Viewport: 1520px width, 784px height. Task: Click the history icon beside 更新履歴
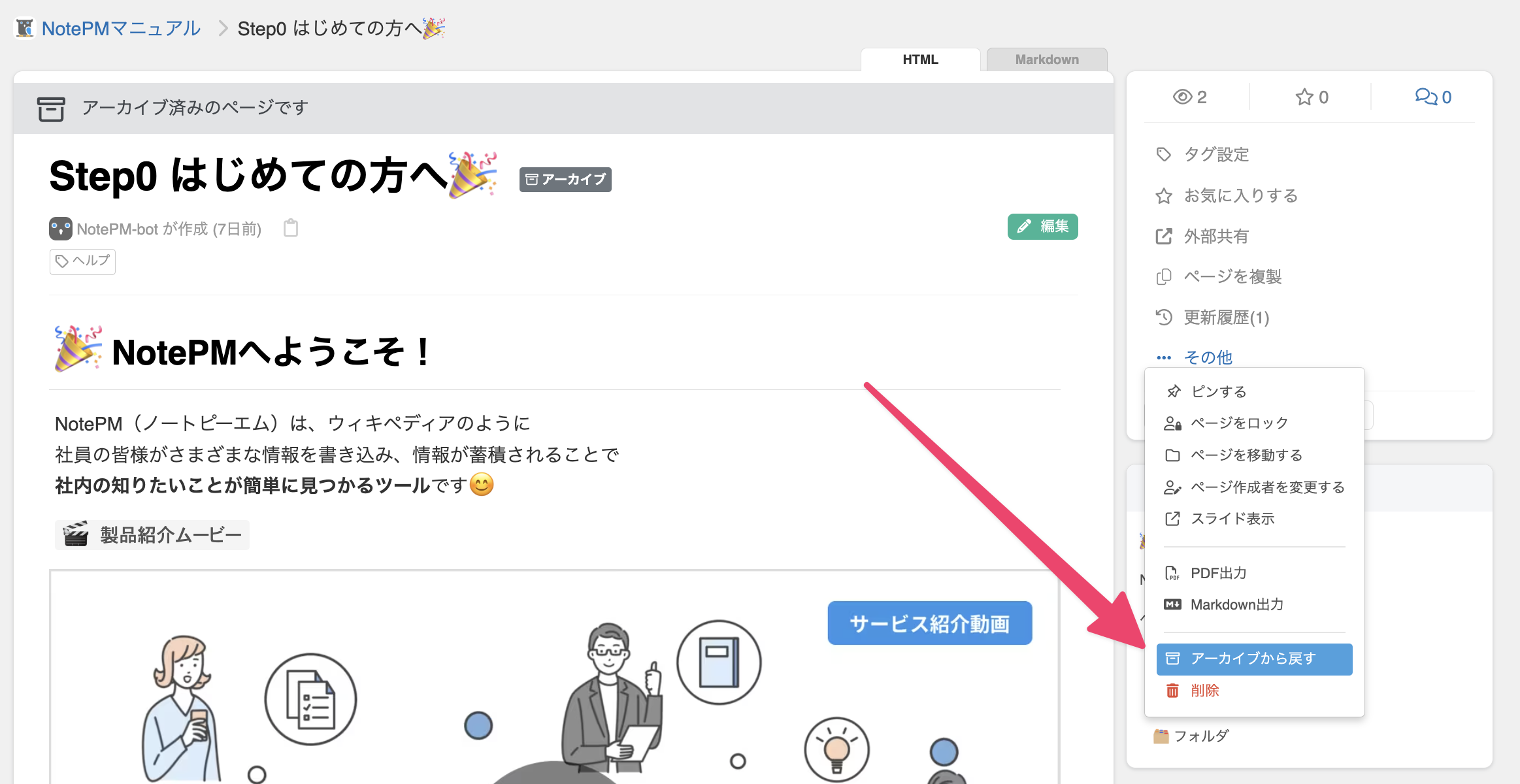click(x=1163, y=318)
